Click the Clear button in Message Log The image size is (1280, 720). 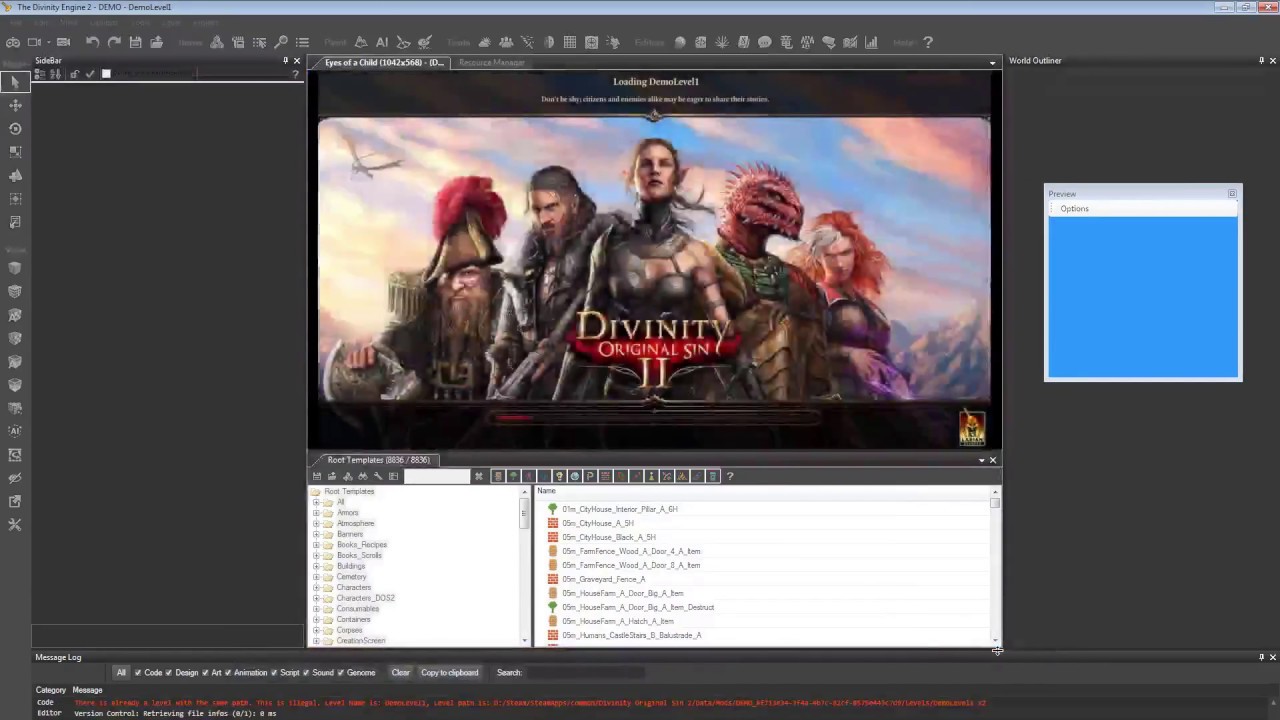tap(401, 672)
